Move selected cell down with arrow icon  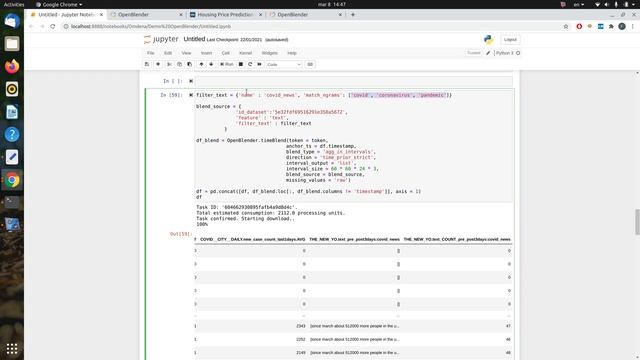click(211, 64)
